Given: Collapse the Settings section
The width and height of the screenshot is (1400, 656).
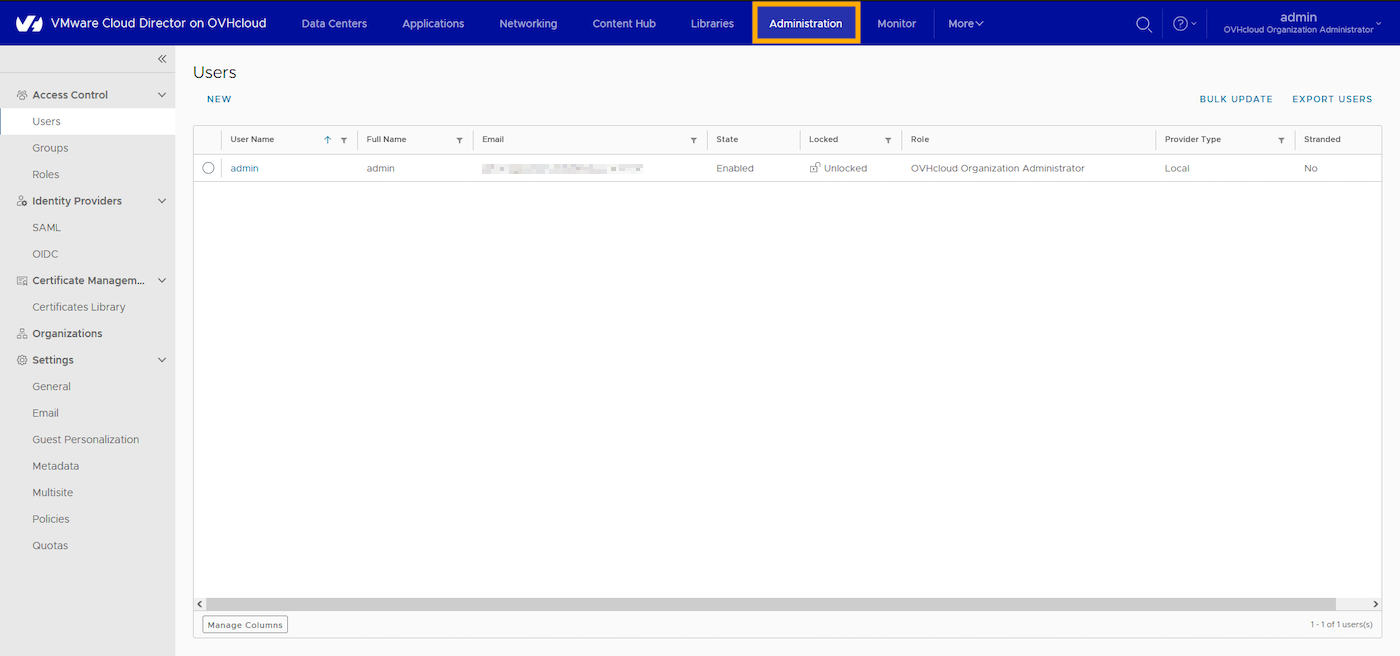Looking at the screenshot, I should point(162,360).
